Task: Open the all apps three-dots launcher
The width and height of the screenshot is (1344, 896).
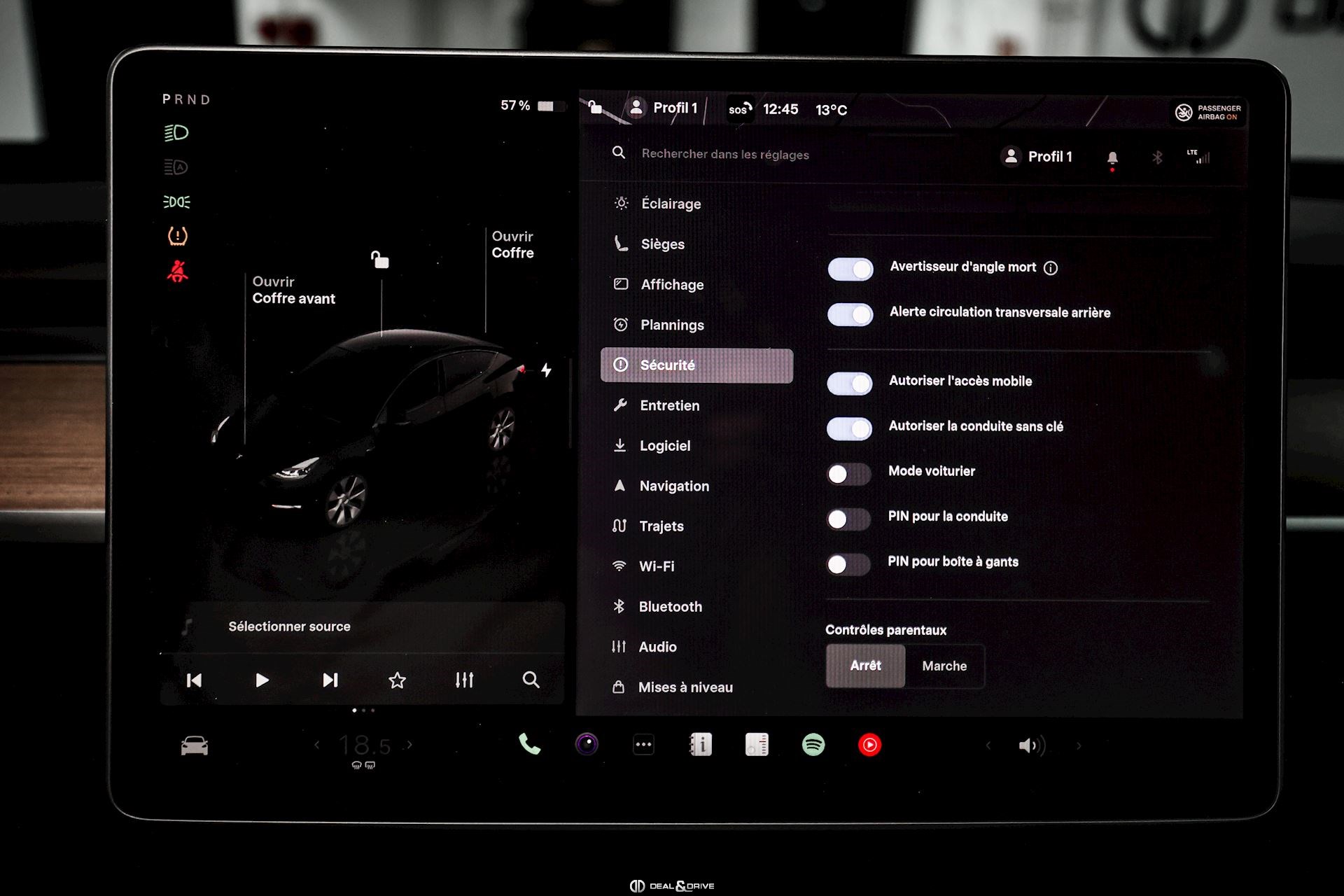Action: click(643, 745)
